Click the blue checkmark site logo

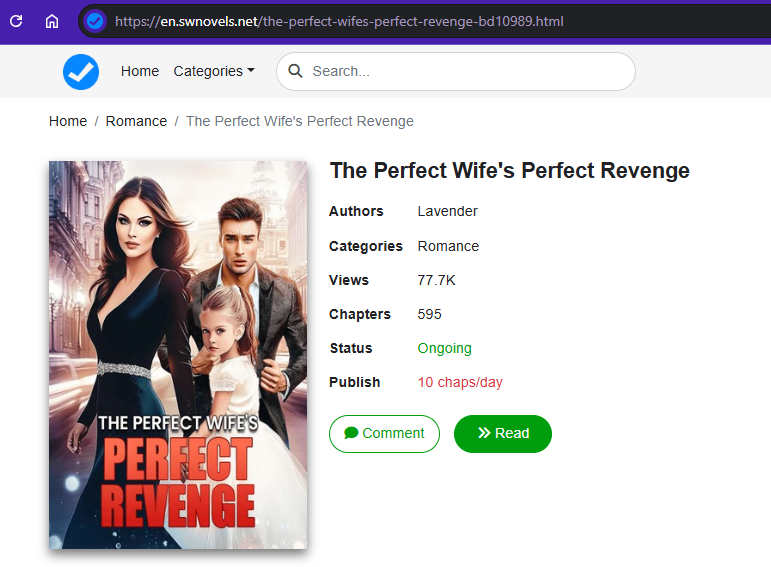(81, 72)
